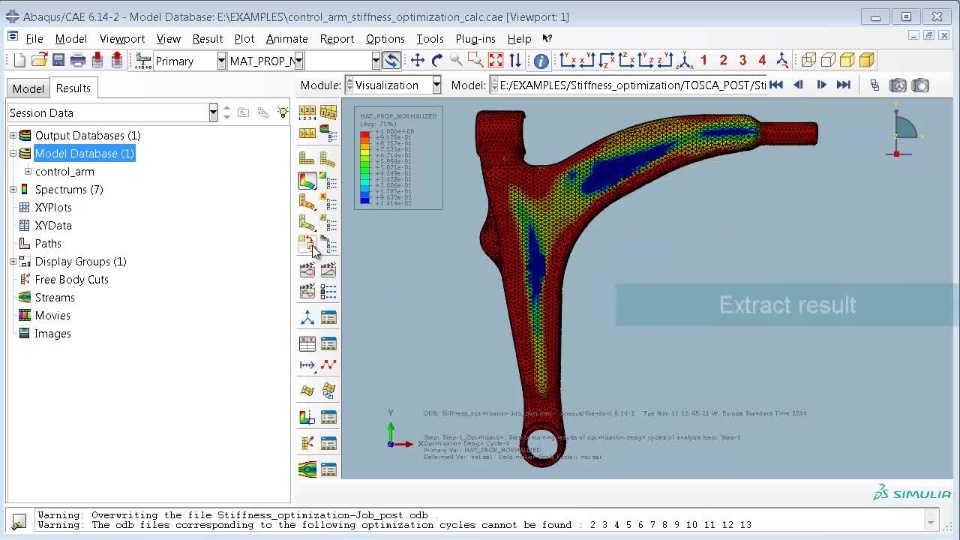Viewport: 960px width, 540px height.
Task: Select the Box Zoom tool
Action: point(476,60)
